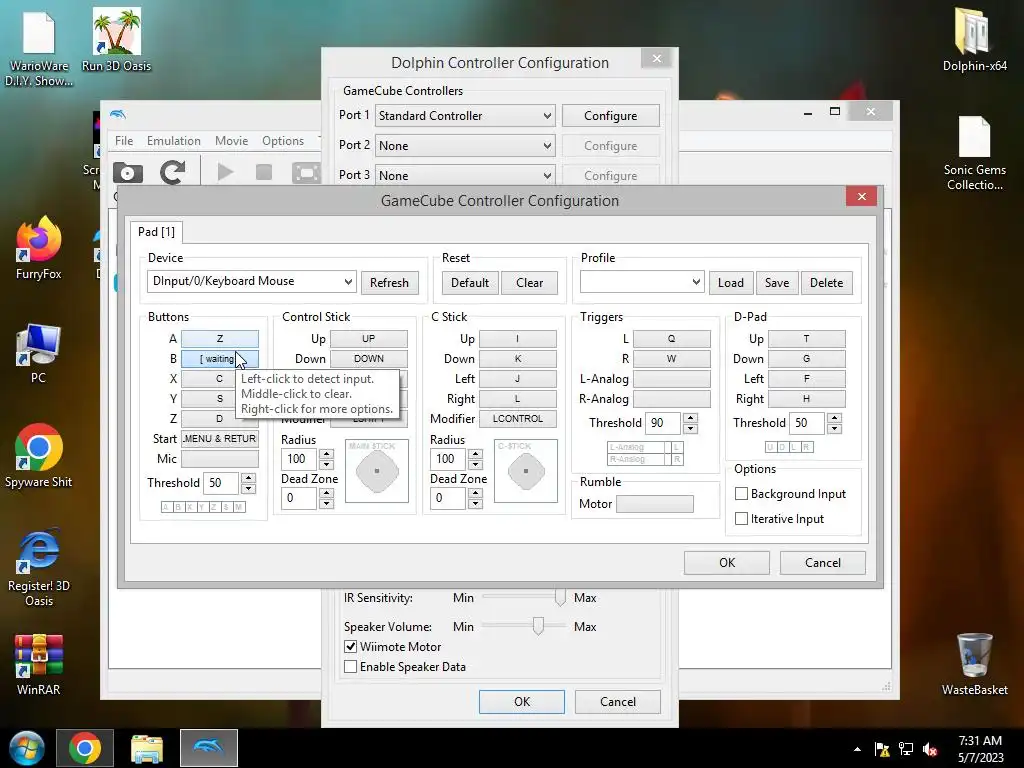Open File Explorer from the taskbar

pos(147,748)
